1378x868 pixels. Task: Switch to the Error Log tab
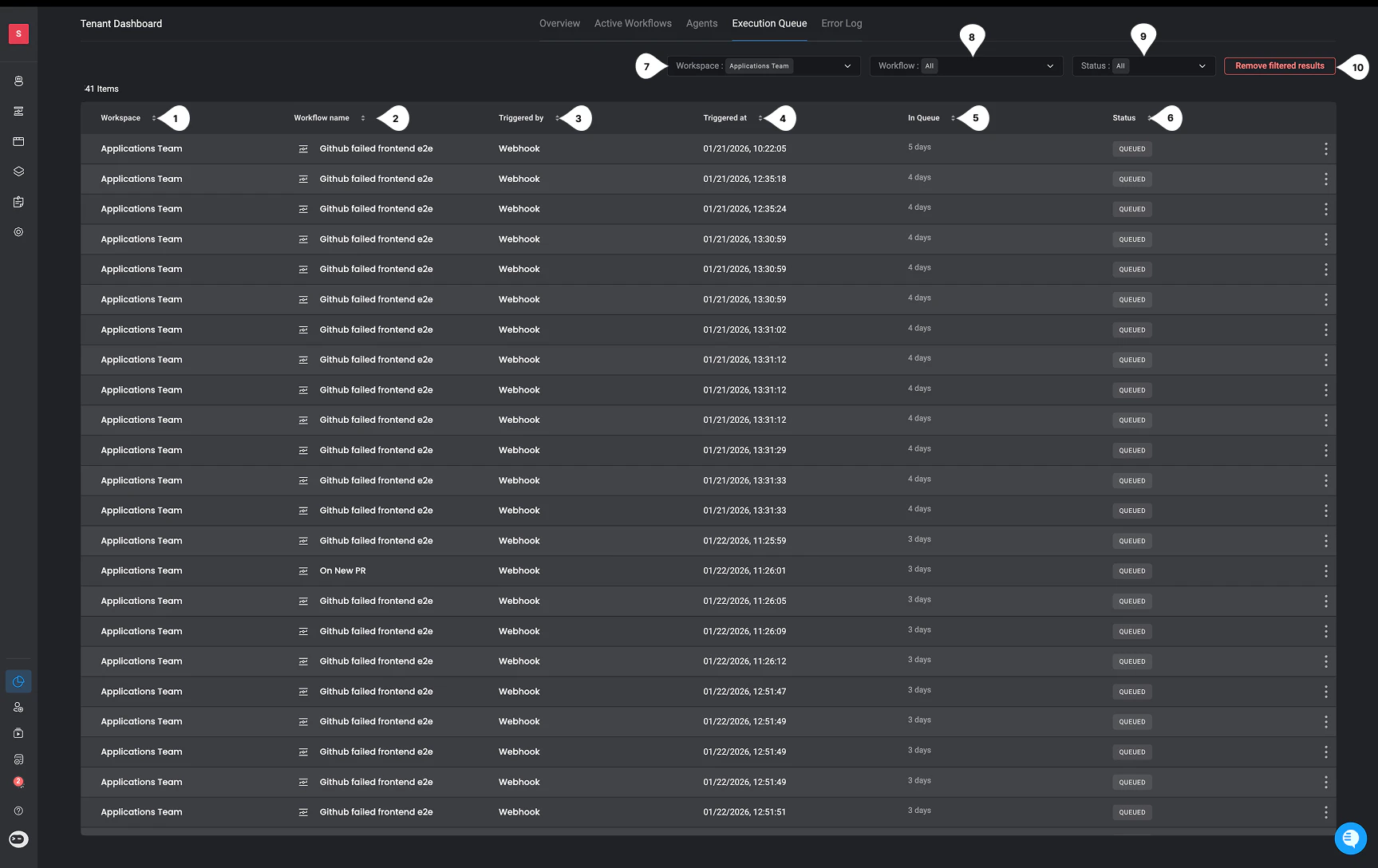click(x=841, y=23)
